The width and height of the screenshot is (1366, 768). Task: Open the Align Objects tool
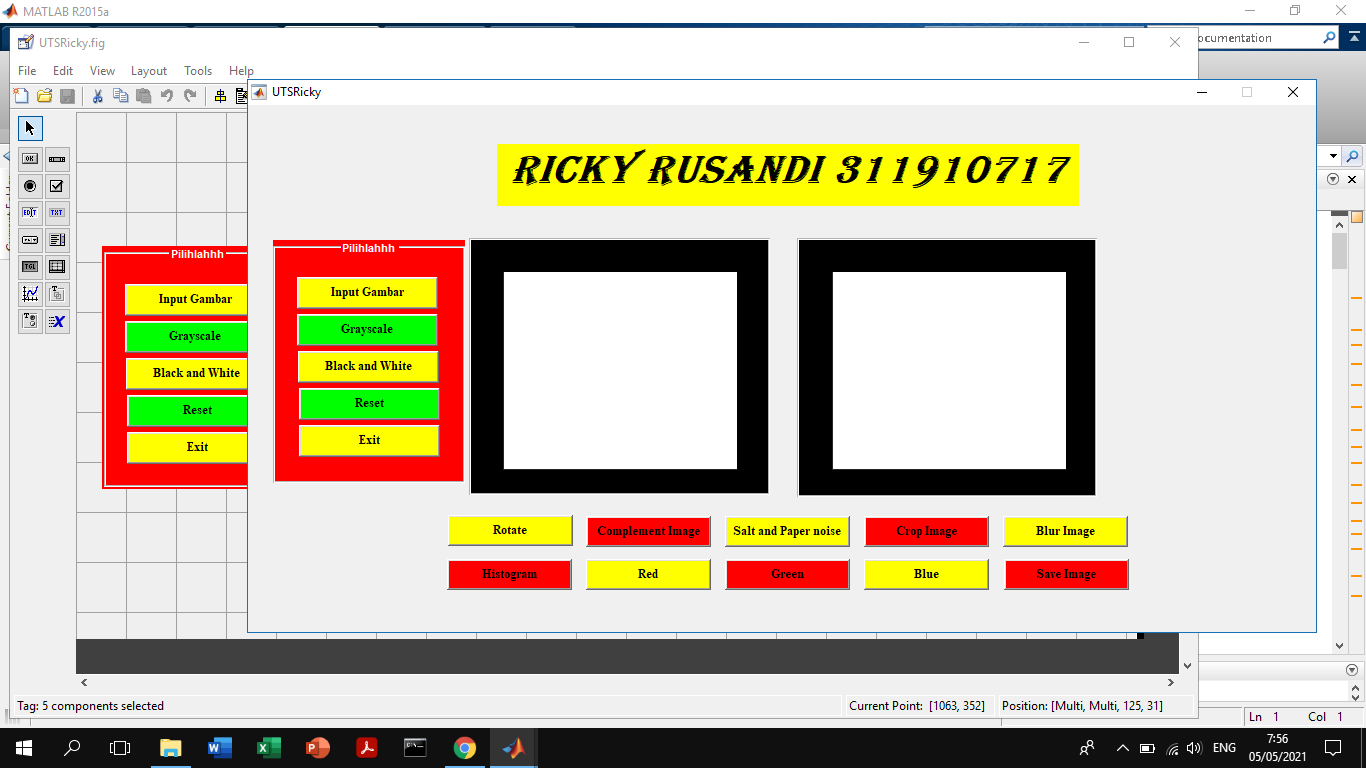(x=219, y=95)
